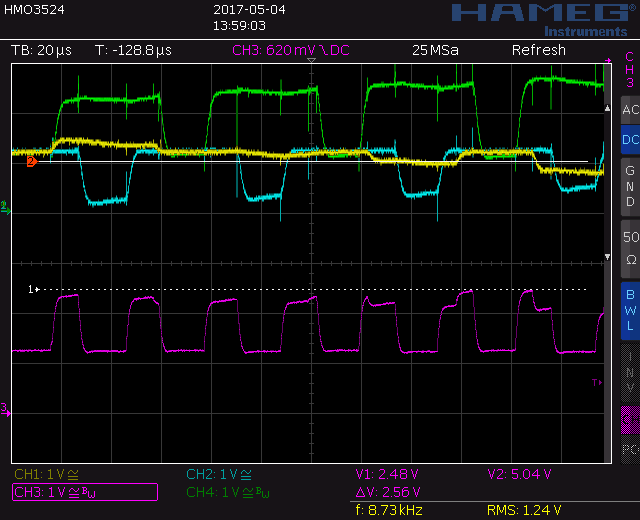Image resolution: width=640 pixels, height=520 pixels.
Task: Click the partially visible PO menu item
Action: point(630,449)
